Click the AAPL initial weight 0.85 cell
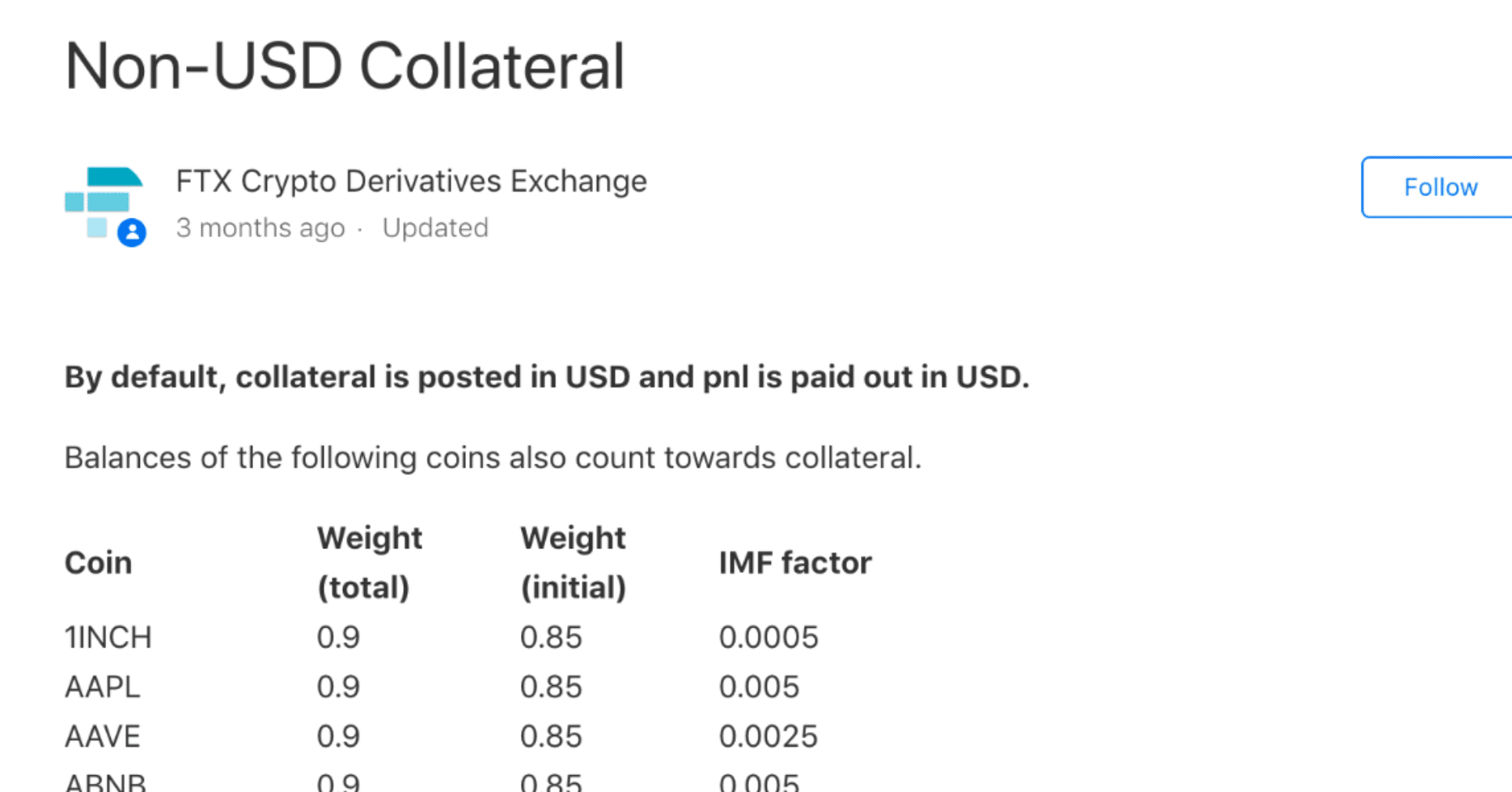This screenshot has height=792, width=1512. (x=551, y=687)
